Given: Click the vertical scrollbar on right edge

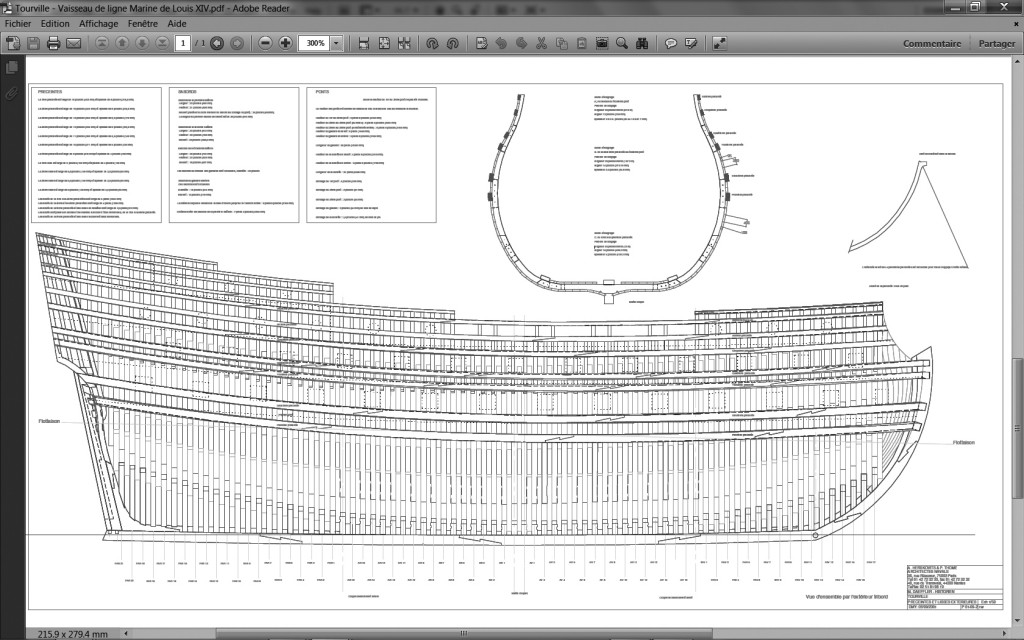Looking at the screenshot, I should [1018, 400].
